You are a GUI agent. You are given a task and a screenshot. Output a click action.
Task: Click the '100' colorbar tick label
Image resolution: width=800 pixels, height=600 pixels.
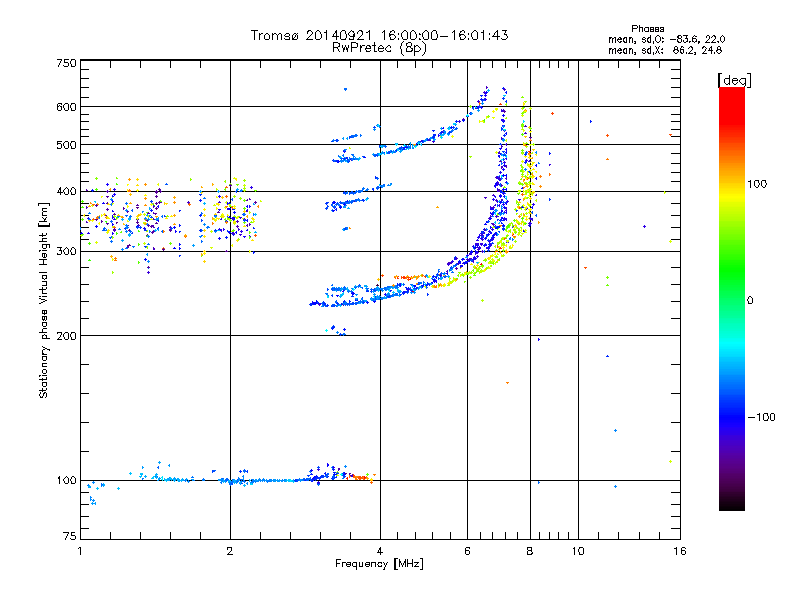pos(757,184)
